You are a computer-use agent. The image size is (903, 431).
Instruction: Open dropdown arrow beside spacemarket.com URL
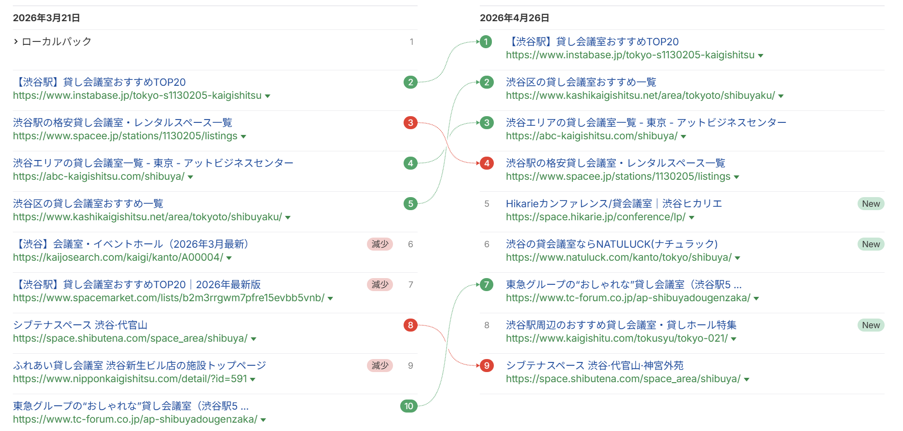pyautogui.click(x=330, y=298)
